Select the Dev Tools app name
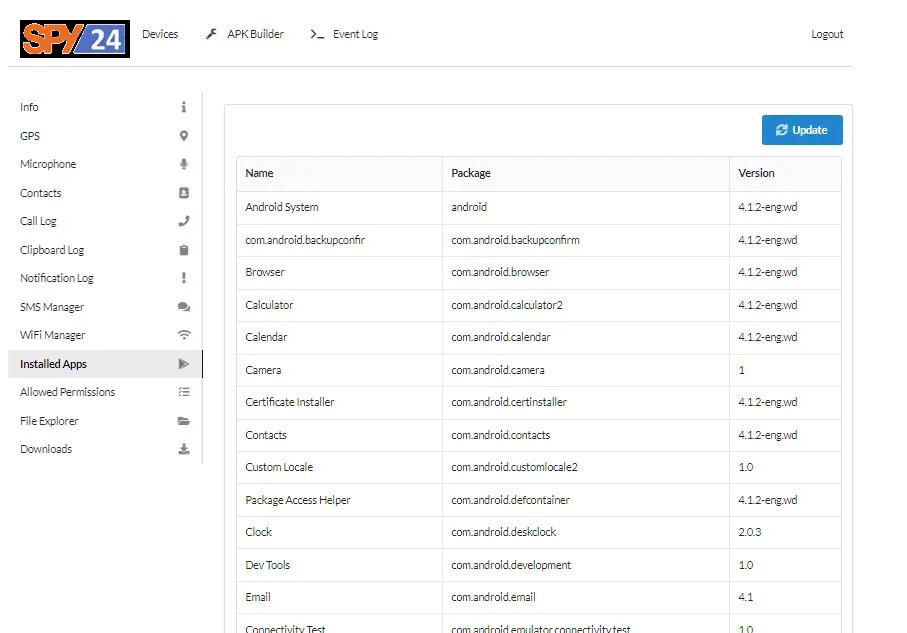 [x=267, y=565]
